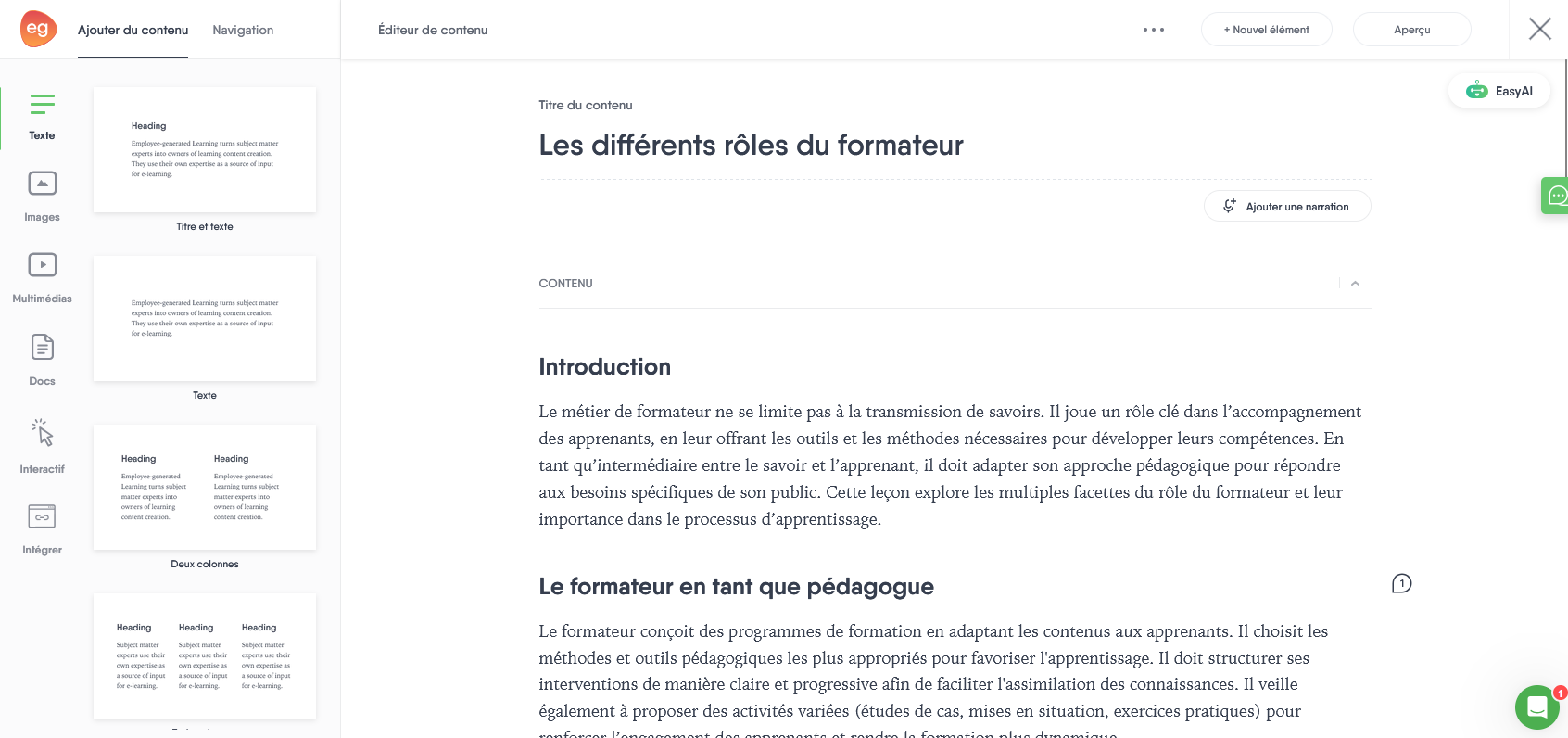Expand the green chat side tab
Viewport: 1568px width, 738px height.
(x=1558, y=196)
